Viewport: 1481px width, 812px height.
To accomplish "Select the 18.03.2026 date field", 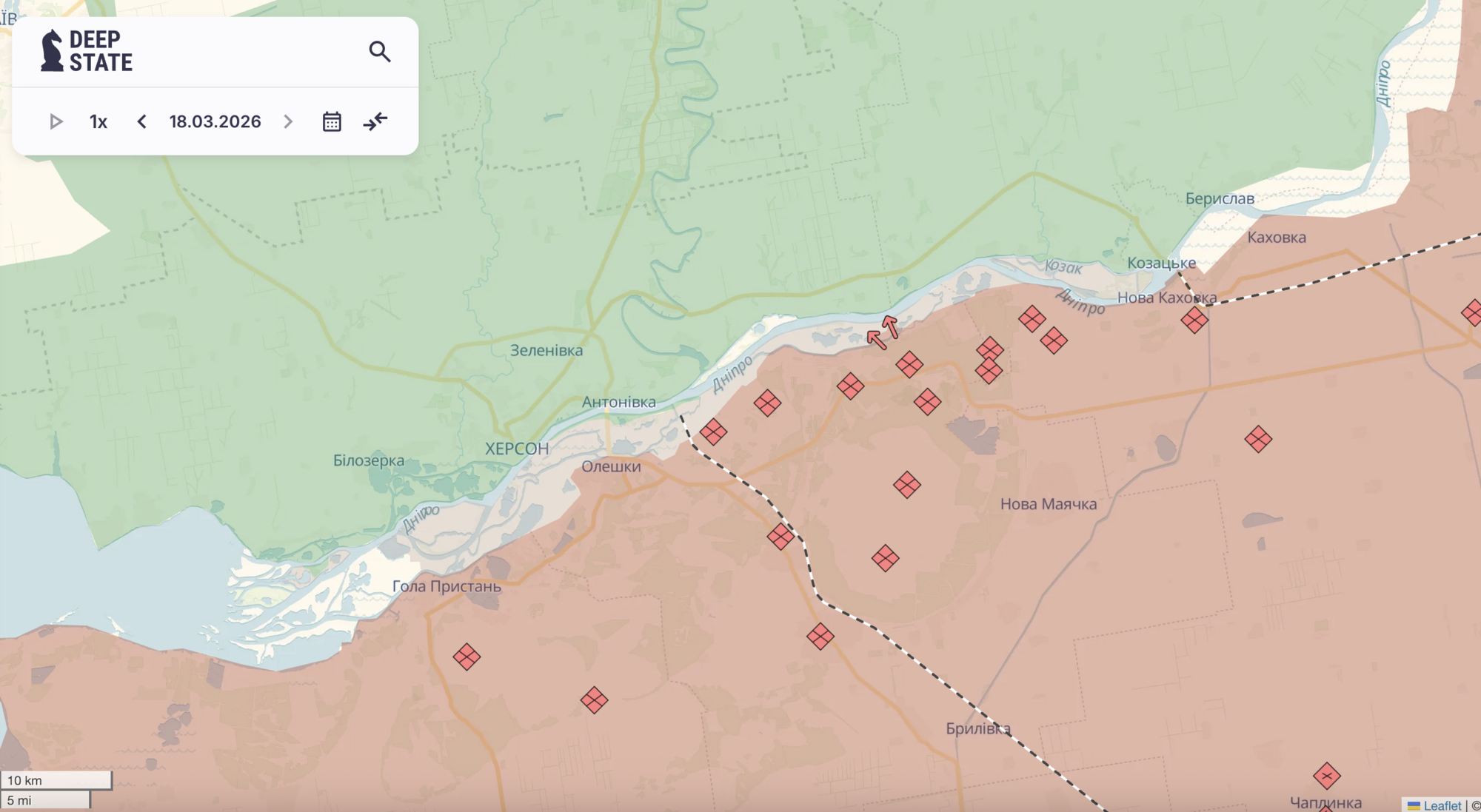I will [x=215, y=121].
